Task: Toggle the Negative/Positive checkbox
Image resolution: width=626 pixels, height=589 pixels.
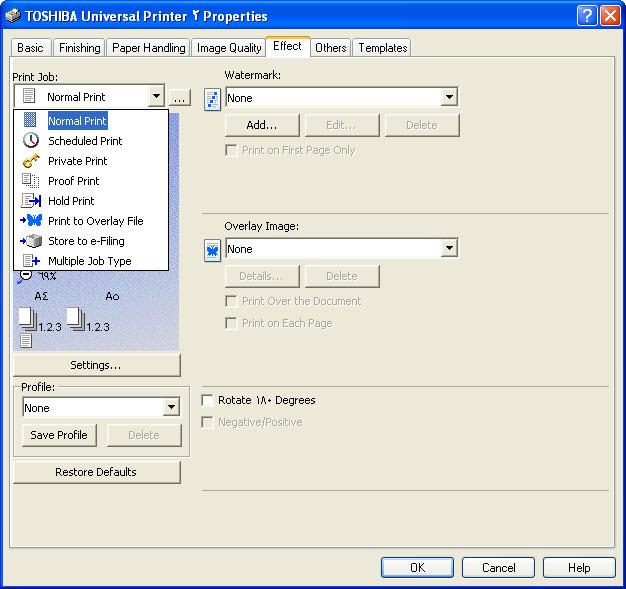Action: coord(207,422)
